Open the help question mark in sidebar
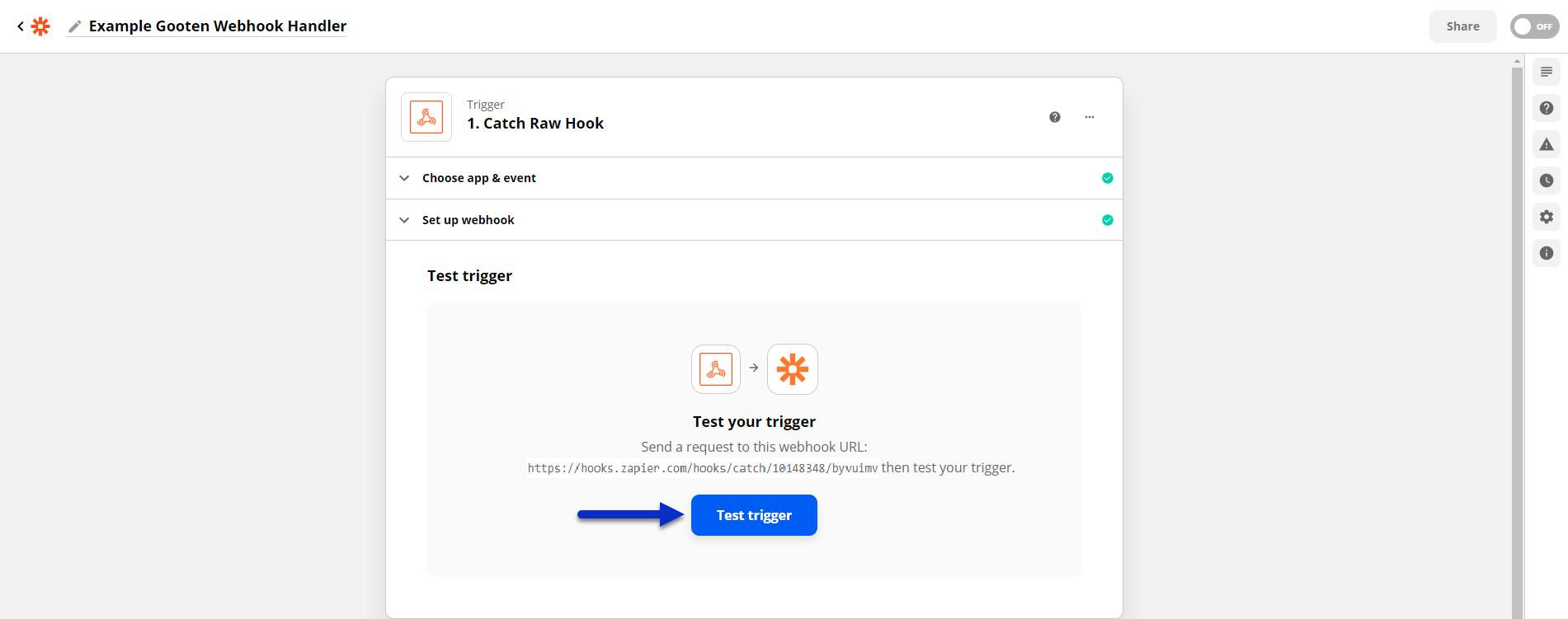The height and width of the screenshot is (619, 1568). [1547, 108]
